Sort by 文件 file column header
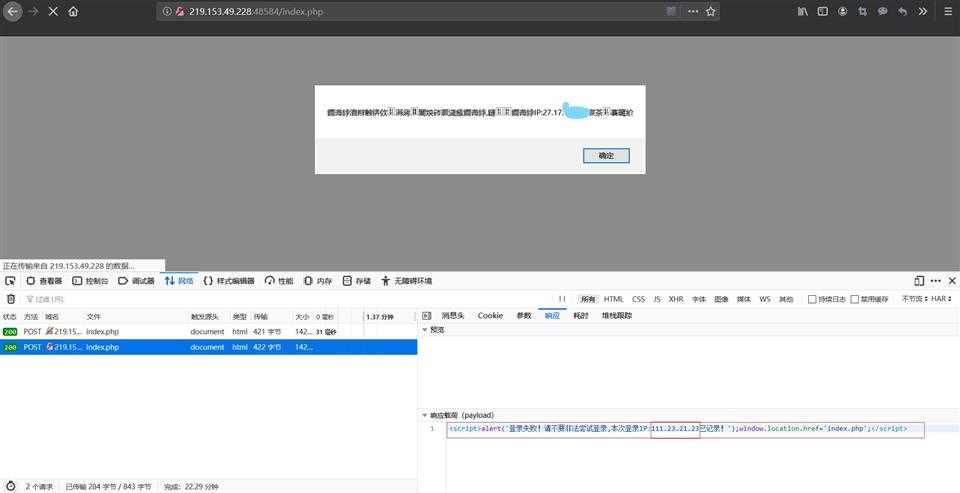 tap(94, 317)
